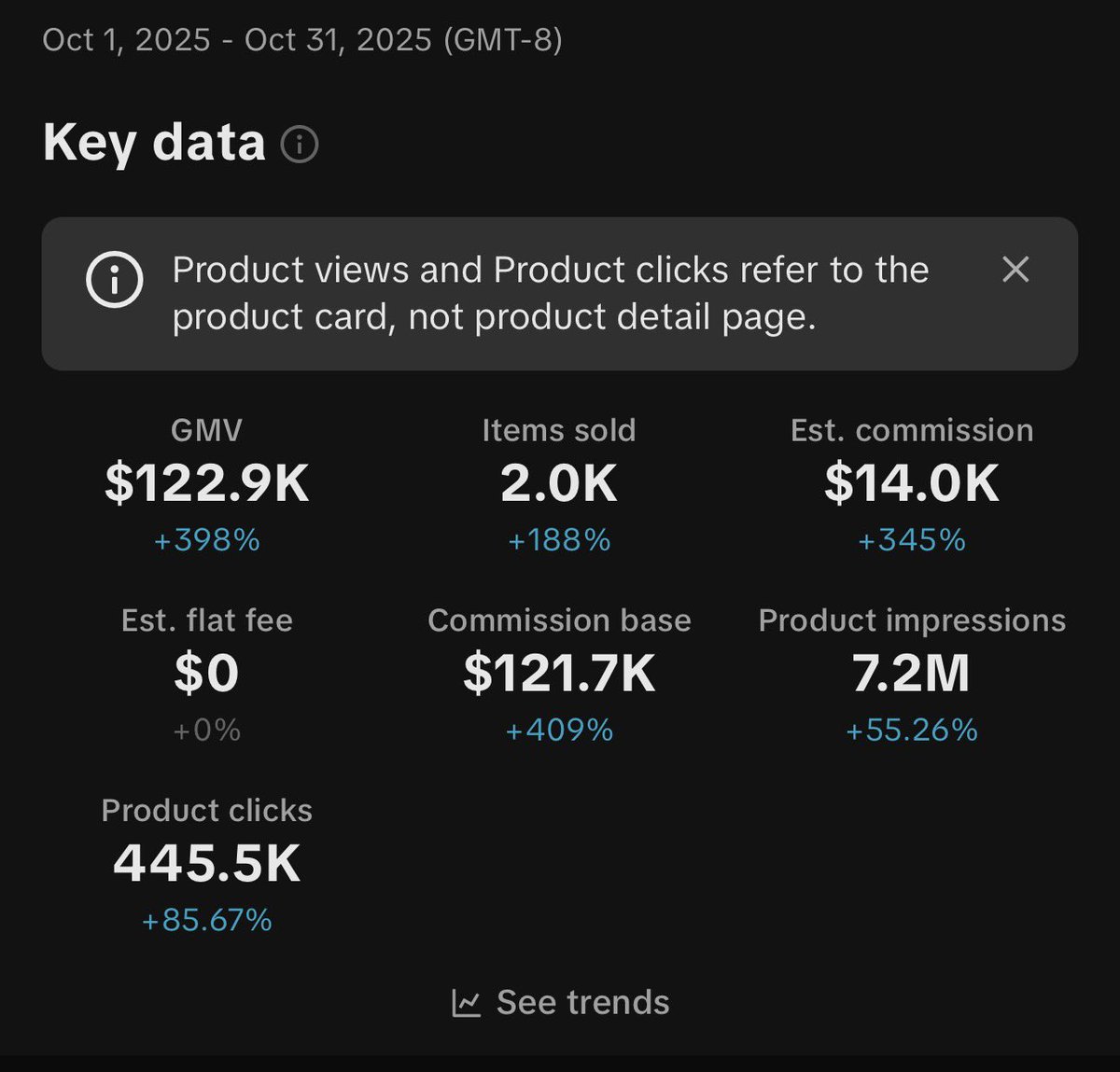Select the Est. flat fee $0 card

tap(206, 673)
